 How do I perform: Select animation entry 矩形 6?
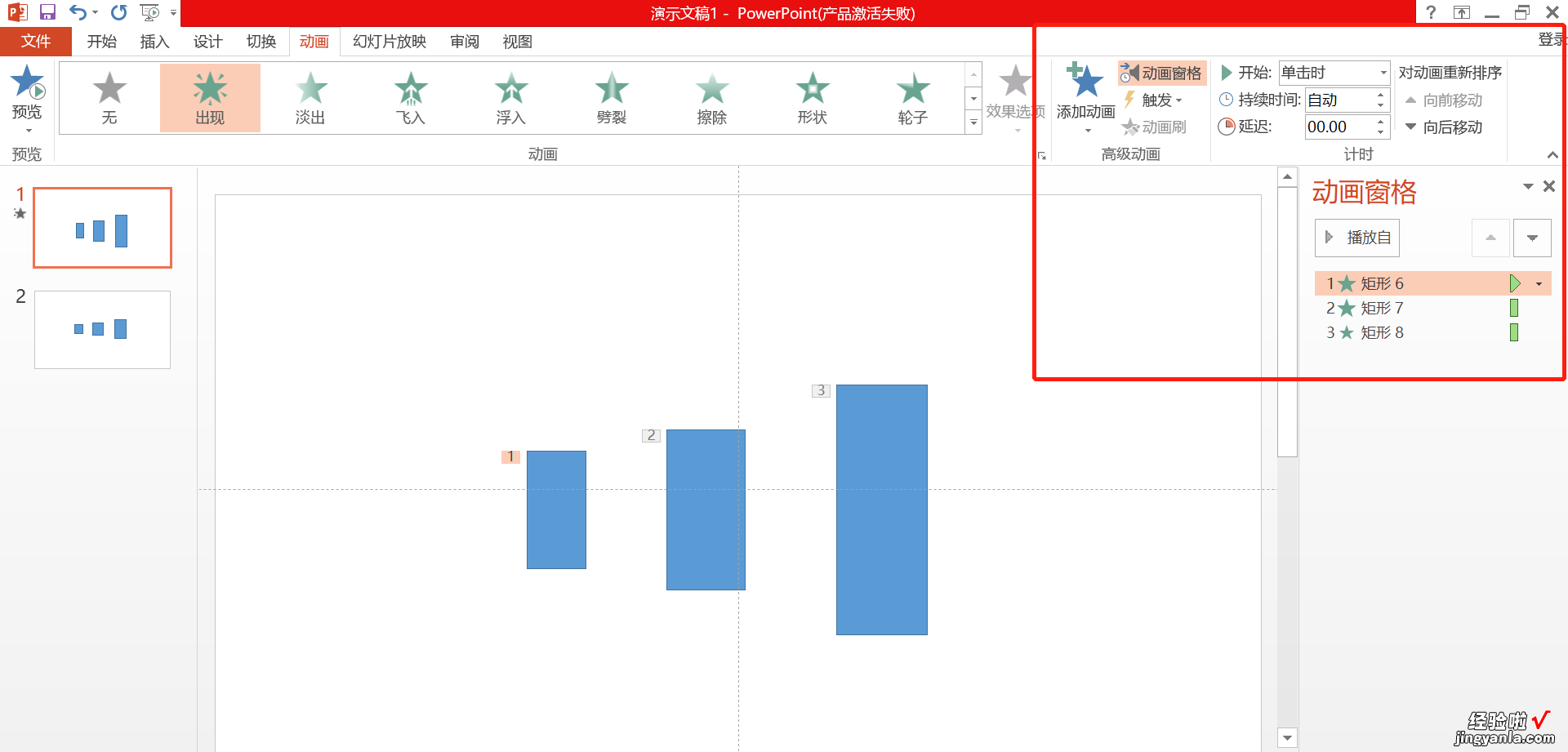(x=1432, y=283)
